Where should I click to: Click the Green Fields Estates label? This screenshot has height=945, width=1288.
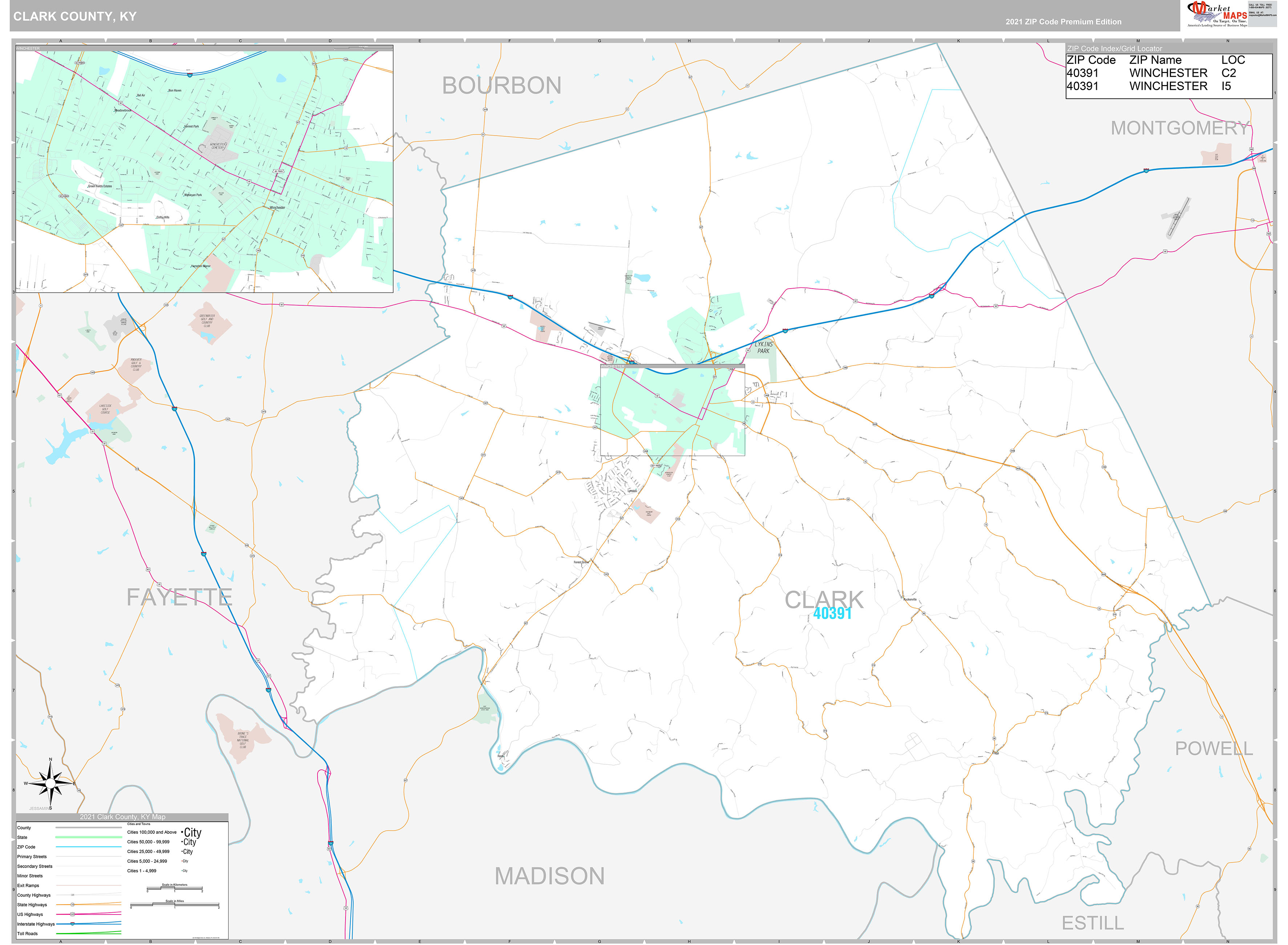coord(100,186)
